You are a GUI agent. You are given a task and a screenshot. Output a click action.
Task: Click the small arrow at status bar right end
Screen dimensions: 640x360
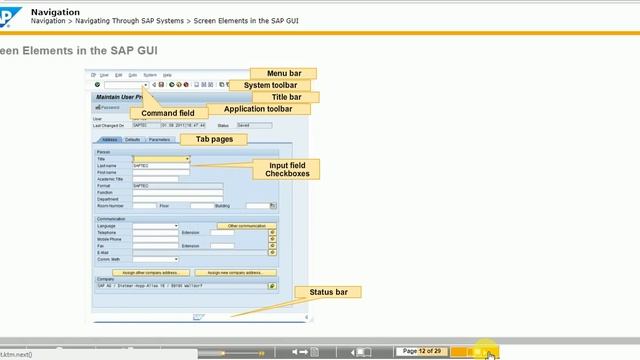point(306,317)
